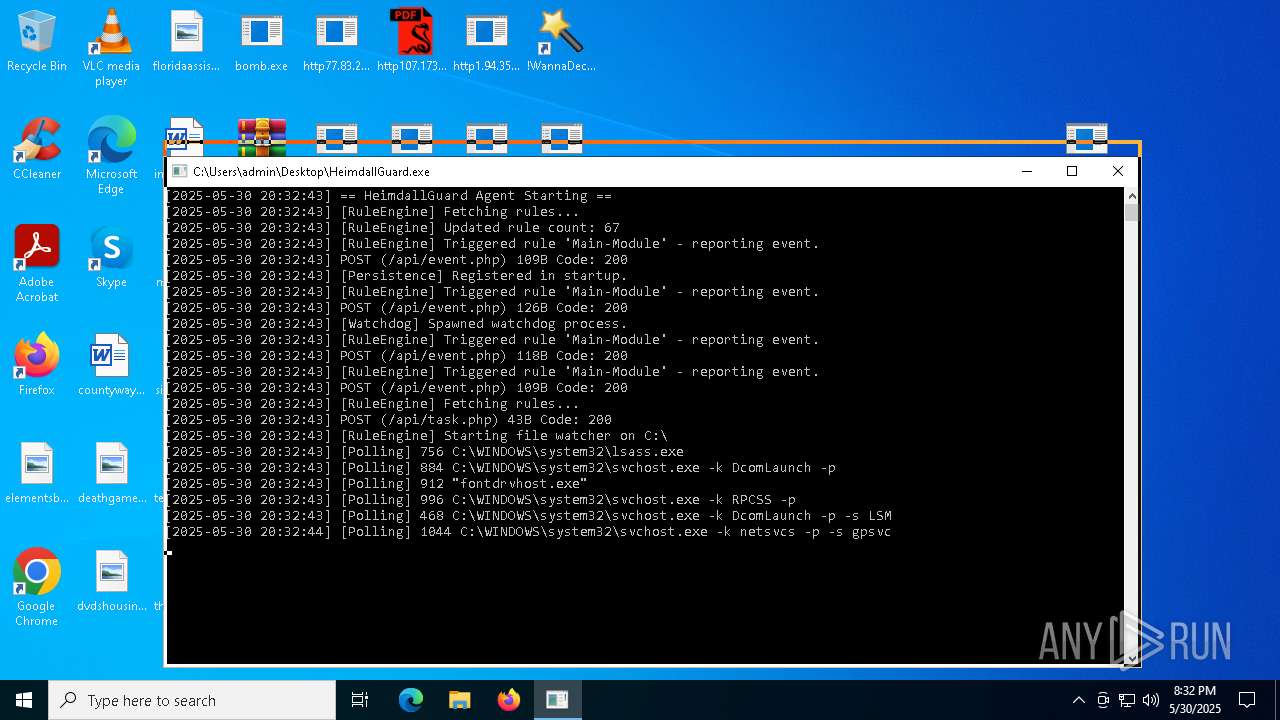The height and width of the screenshot is (720, 1280).
Task: Open the volume control tray icon
Action: [1151, 700]
